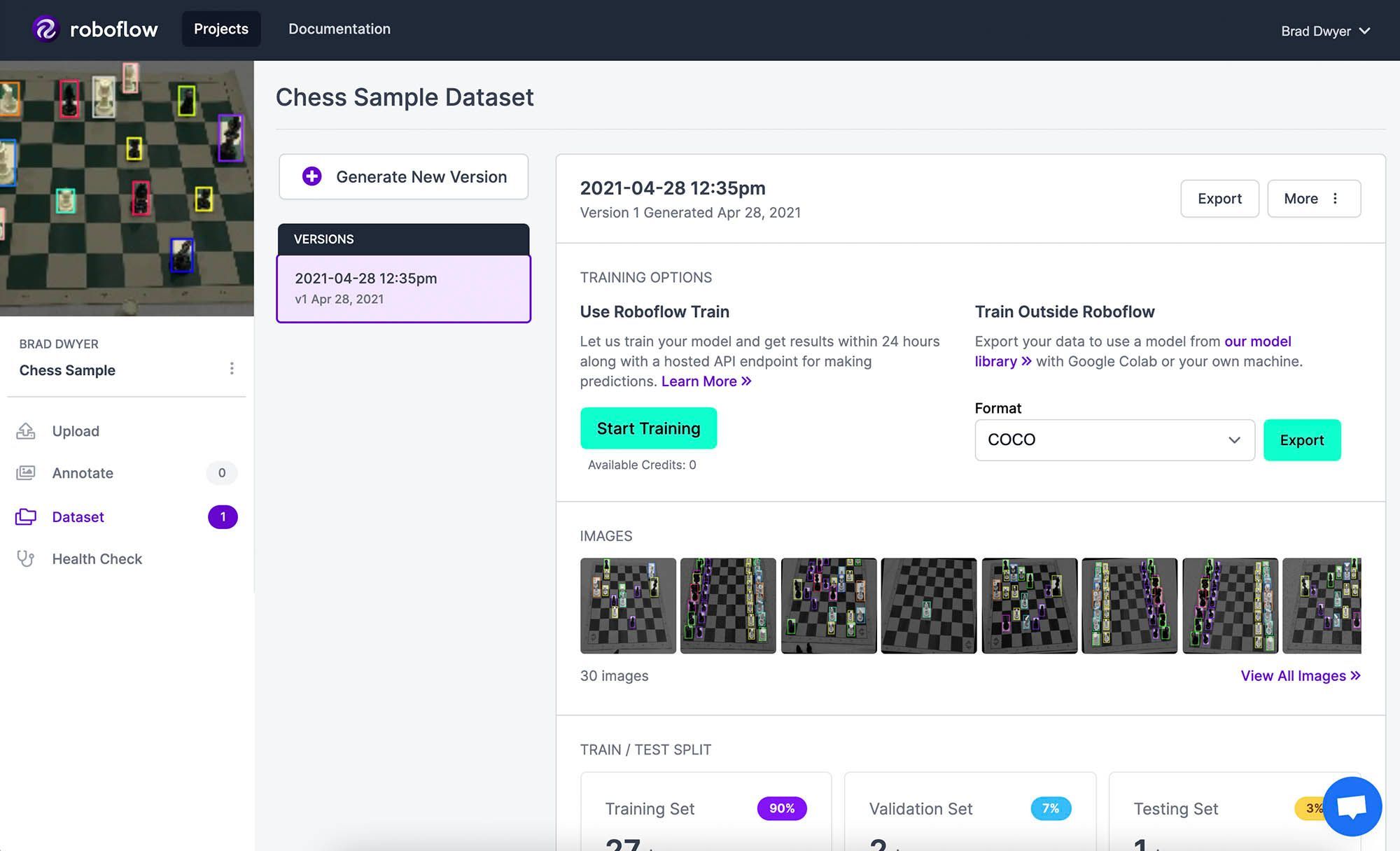
Task: Select version 2021-04-28 12:35pm in the list
Action: click(x=403, y=287)
